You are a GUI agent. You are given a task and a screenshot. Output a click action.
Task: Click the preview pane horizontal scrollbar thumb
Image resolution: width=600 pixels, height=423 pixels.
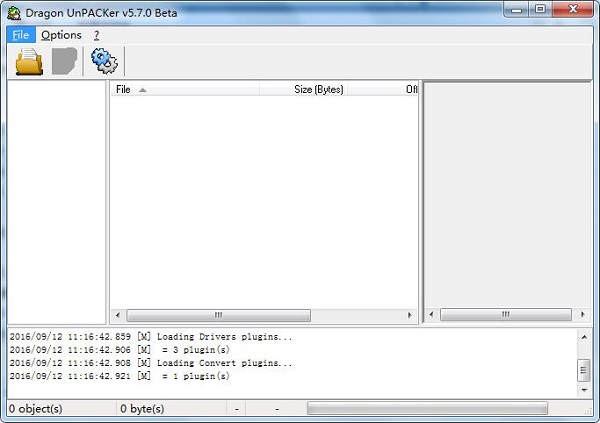click(x=506, y=314)
